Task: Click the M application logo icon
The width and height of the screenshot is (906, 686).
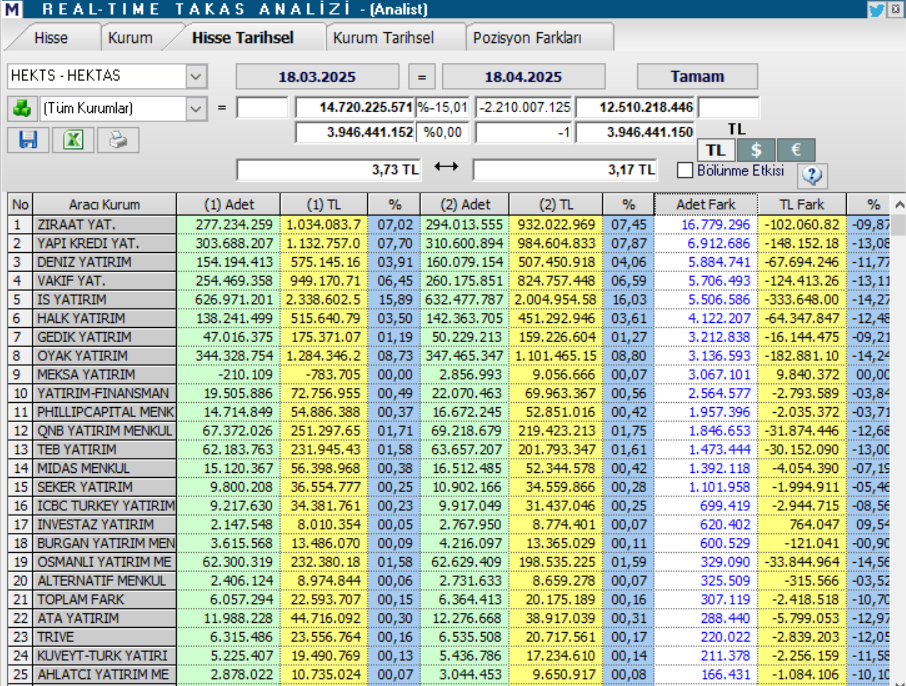Action: [12, 9]
